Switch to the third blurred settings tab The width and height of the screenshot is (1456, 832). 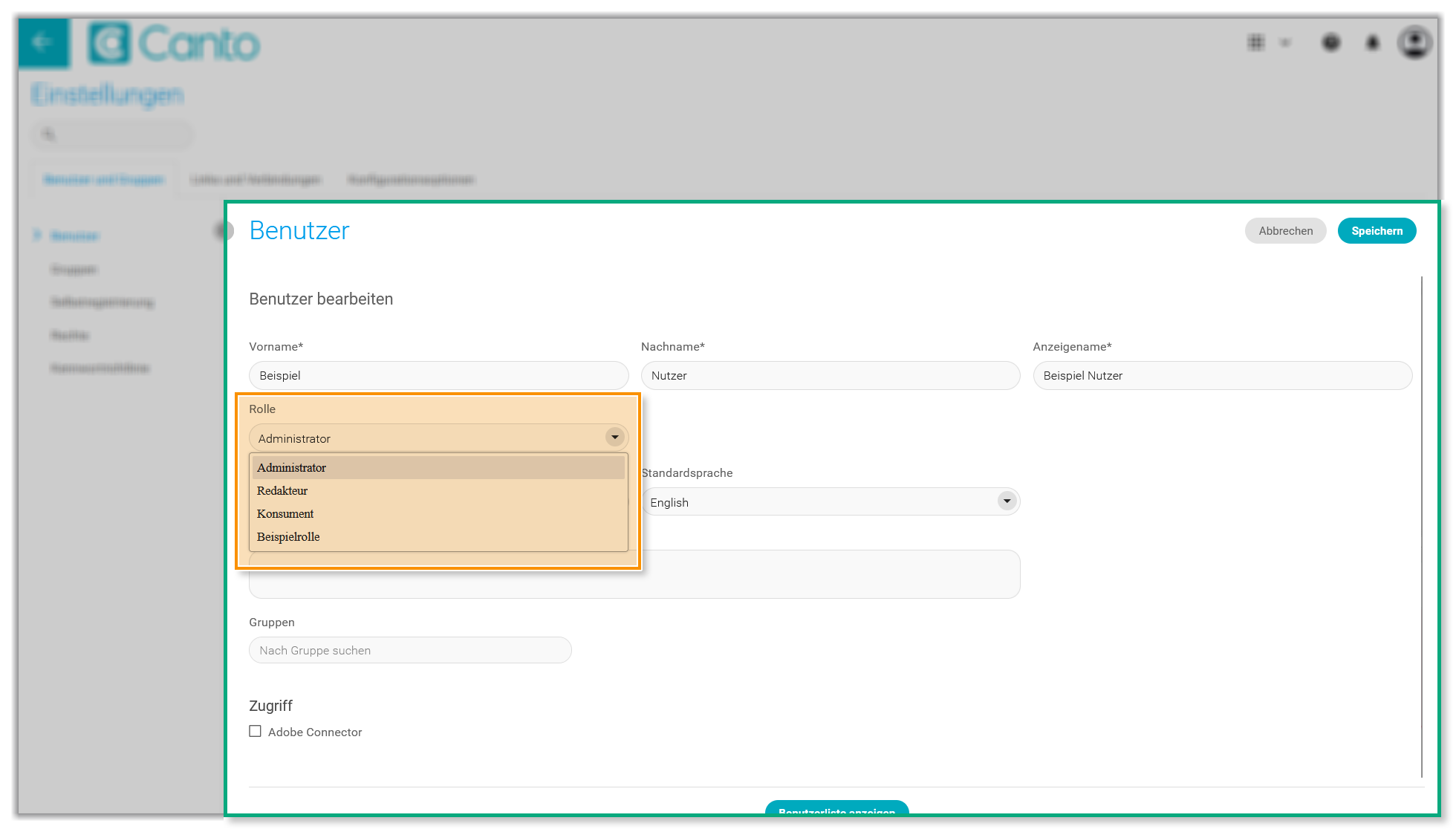click(411, 179)
